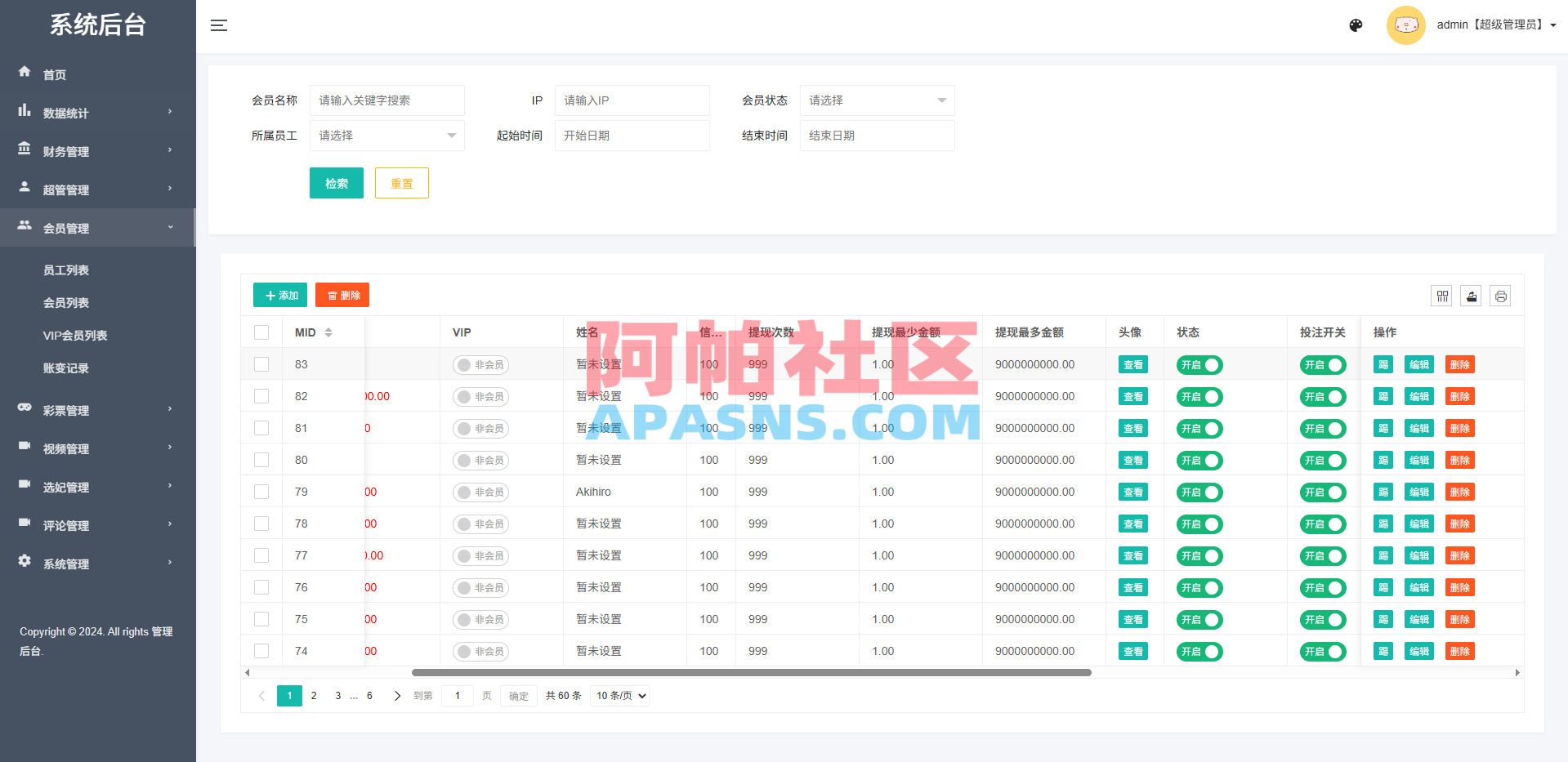Toggle the VIP 非会员 switch for row 80

(480, 461)
